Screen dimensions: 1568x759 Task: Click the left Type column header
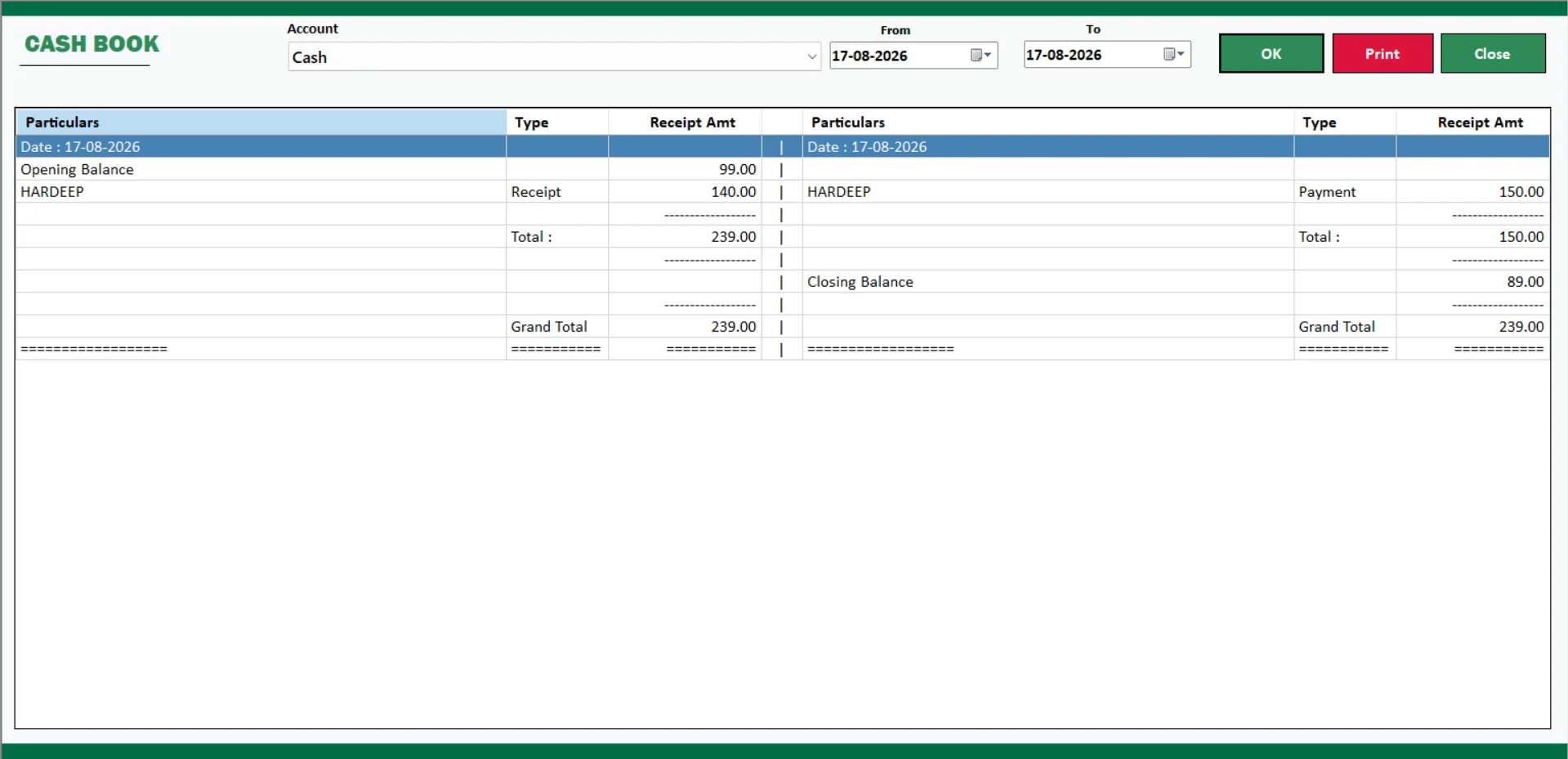557,123
